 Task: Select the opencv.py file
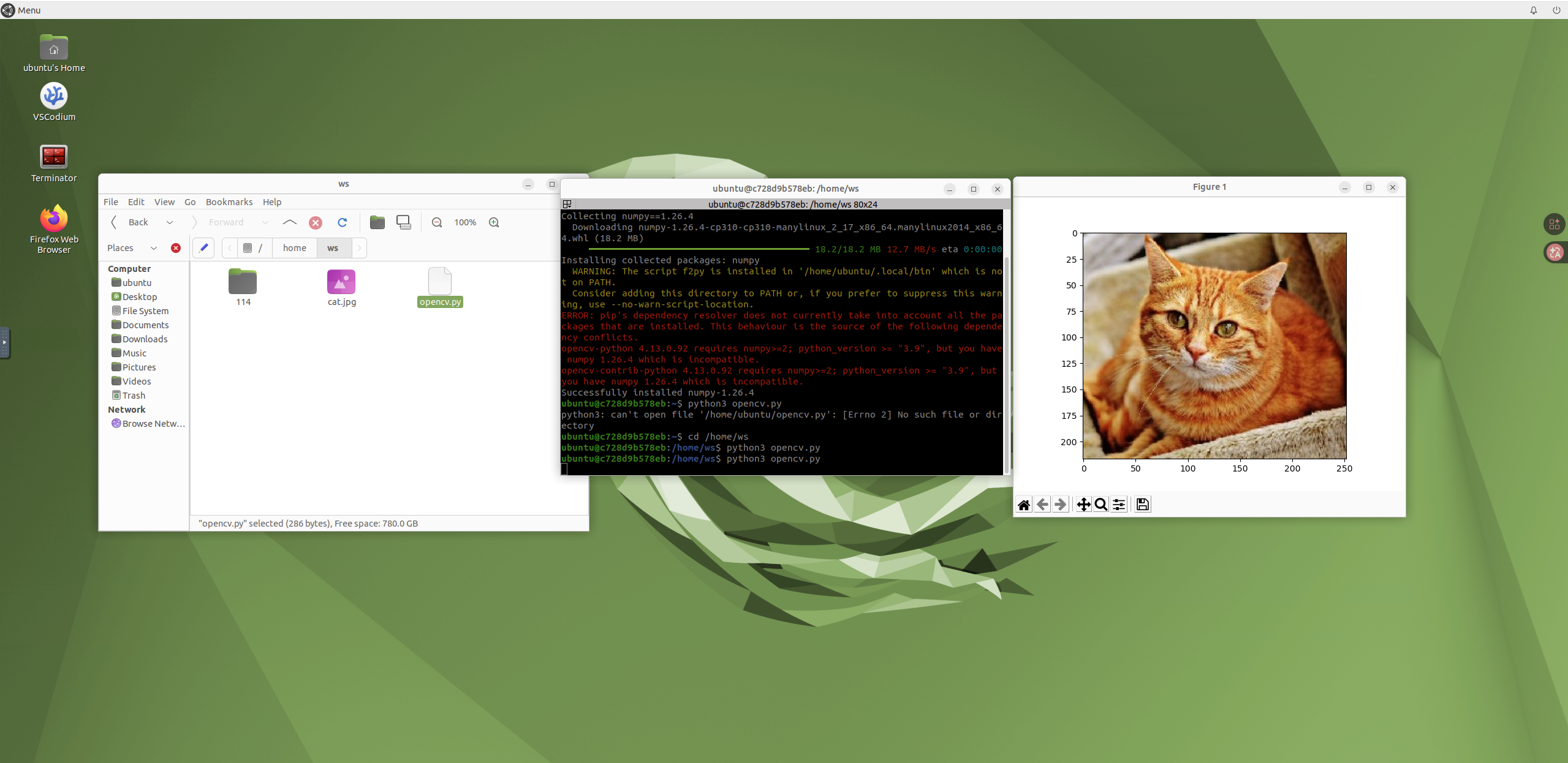click(x=440, y=287)
